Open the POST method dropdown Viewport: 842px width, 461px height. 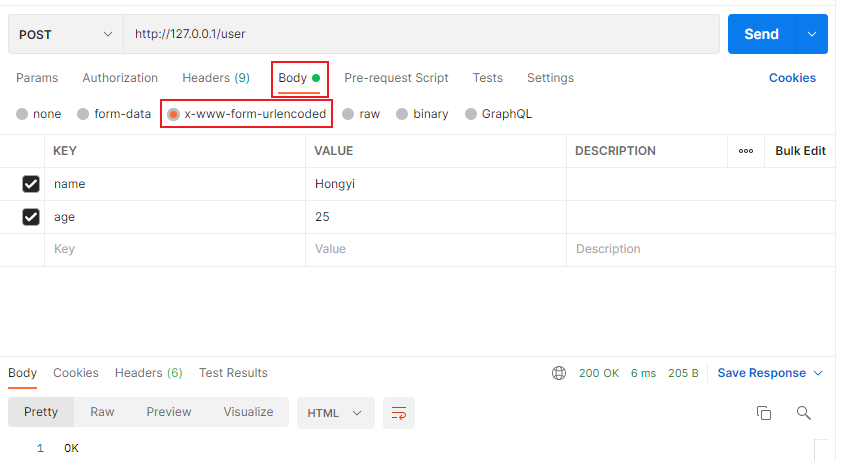(65, 34)
